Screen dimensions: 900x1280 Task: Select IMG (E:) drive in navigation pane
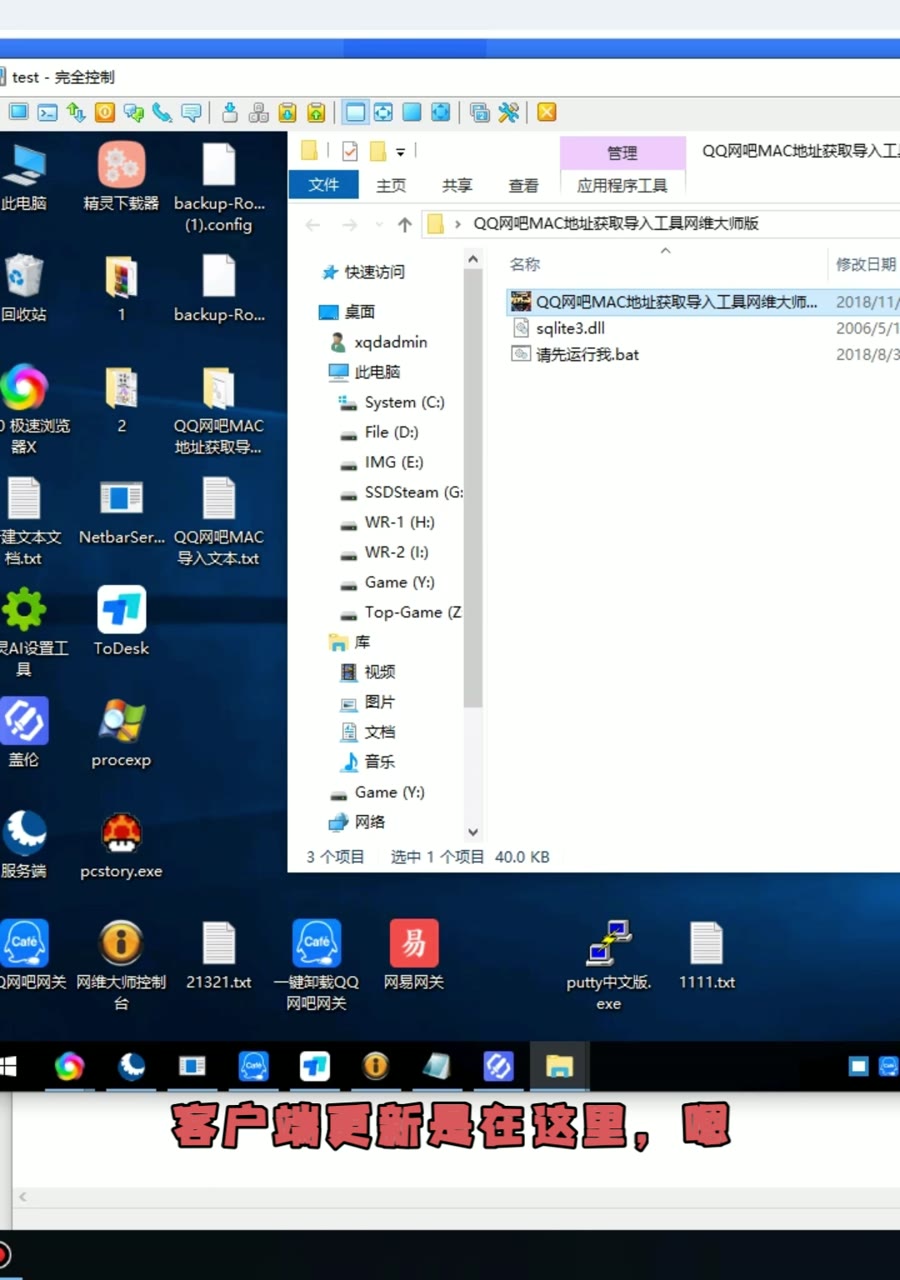[x=393, y=462]
